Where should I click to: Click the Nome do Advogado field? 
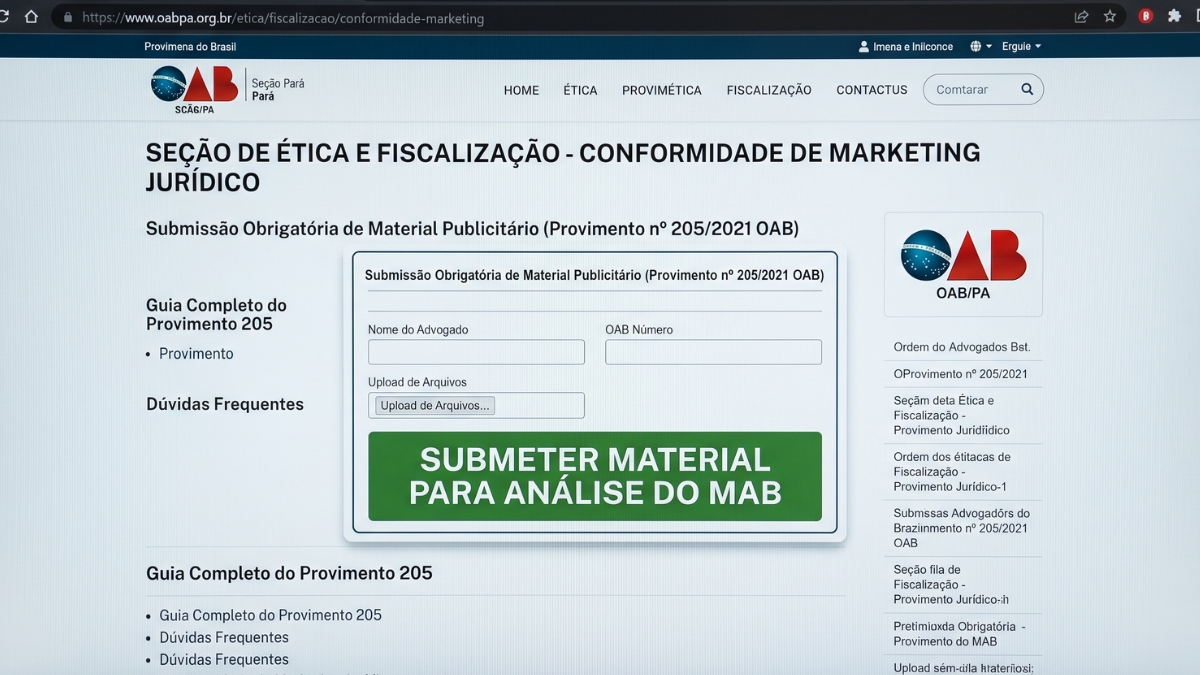[476, 352]
